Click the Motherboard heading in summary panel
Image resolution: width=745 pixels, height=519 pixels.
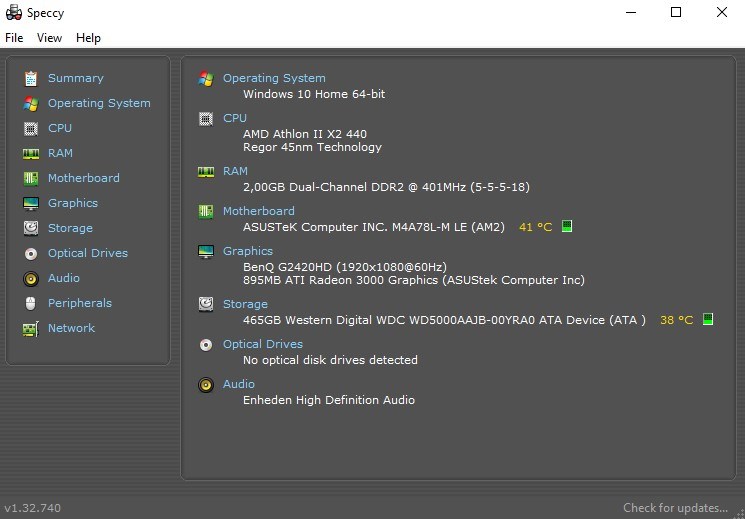[x=258, y=211]
